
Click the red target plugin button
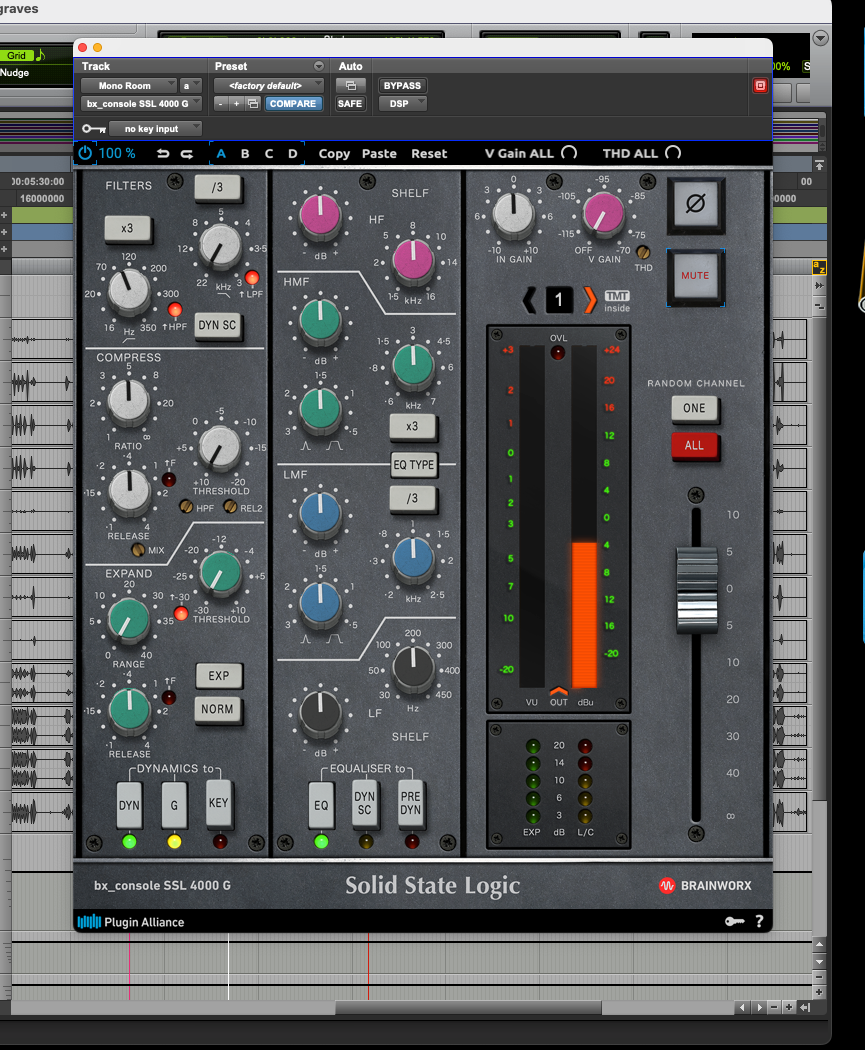point(760,86)
